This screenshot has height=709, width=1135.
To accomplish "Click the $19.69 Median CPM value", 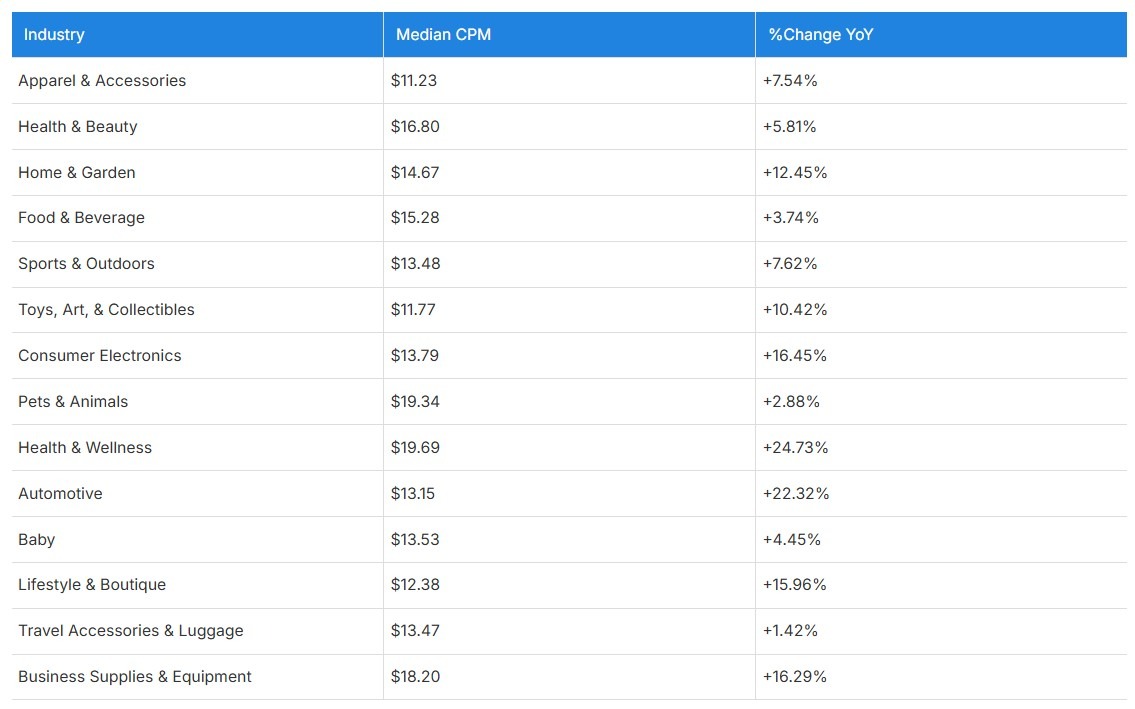I will [x=415, y=448].
